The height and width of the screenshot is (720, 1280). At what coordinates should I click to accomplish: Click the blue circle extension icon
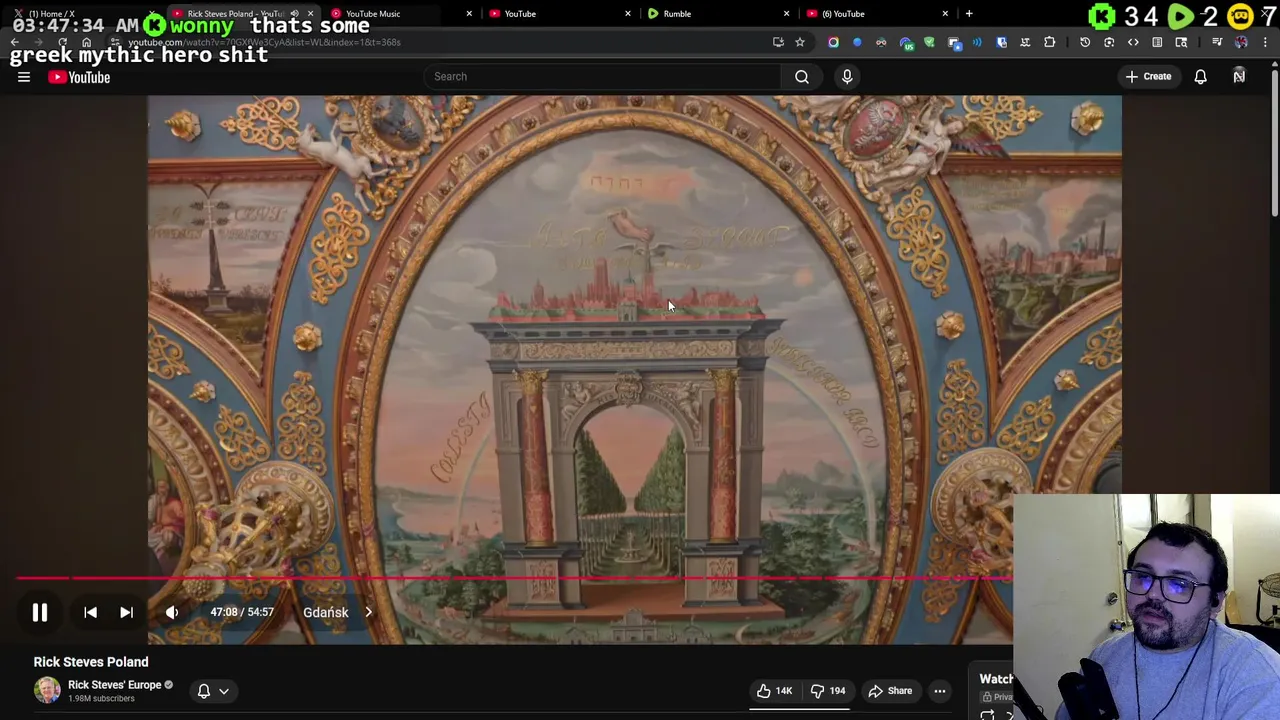(x=857, y=42)
